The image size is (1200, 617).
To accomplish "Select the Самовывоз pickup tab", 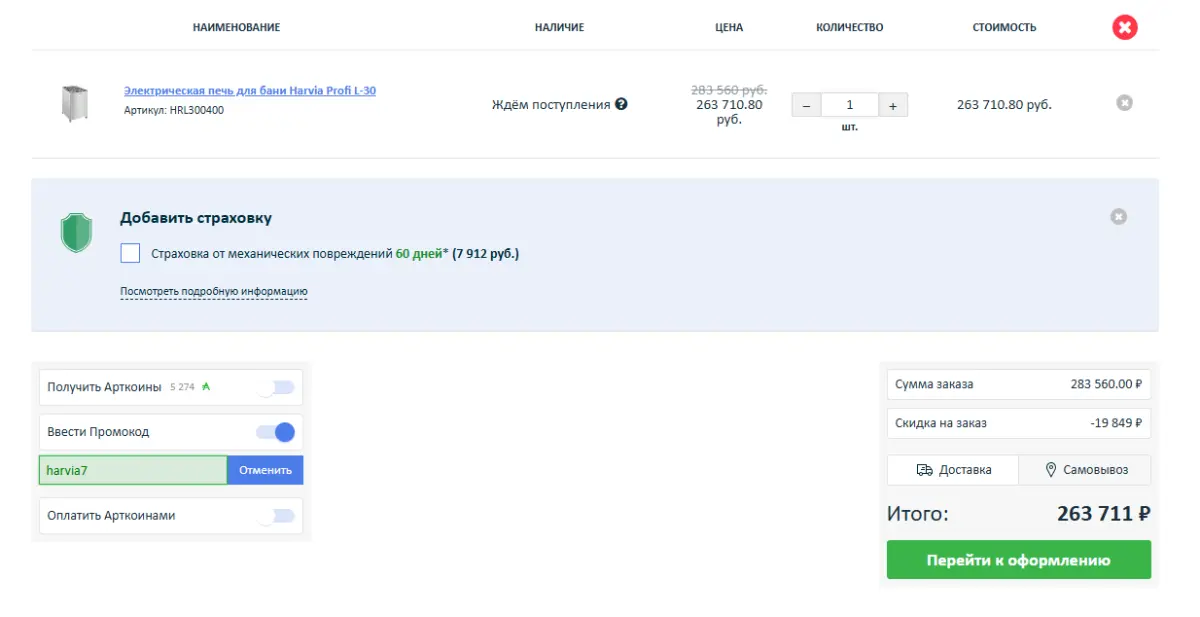I will [x=1085, y=470].
